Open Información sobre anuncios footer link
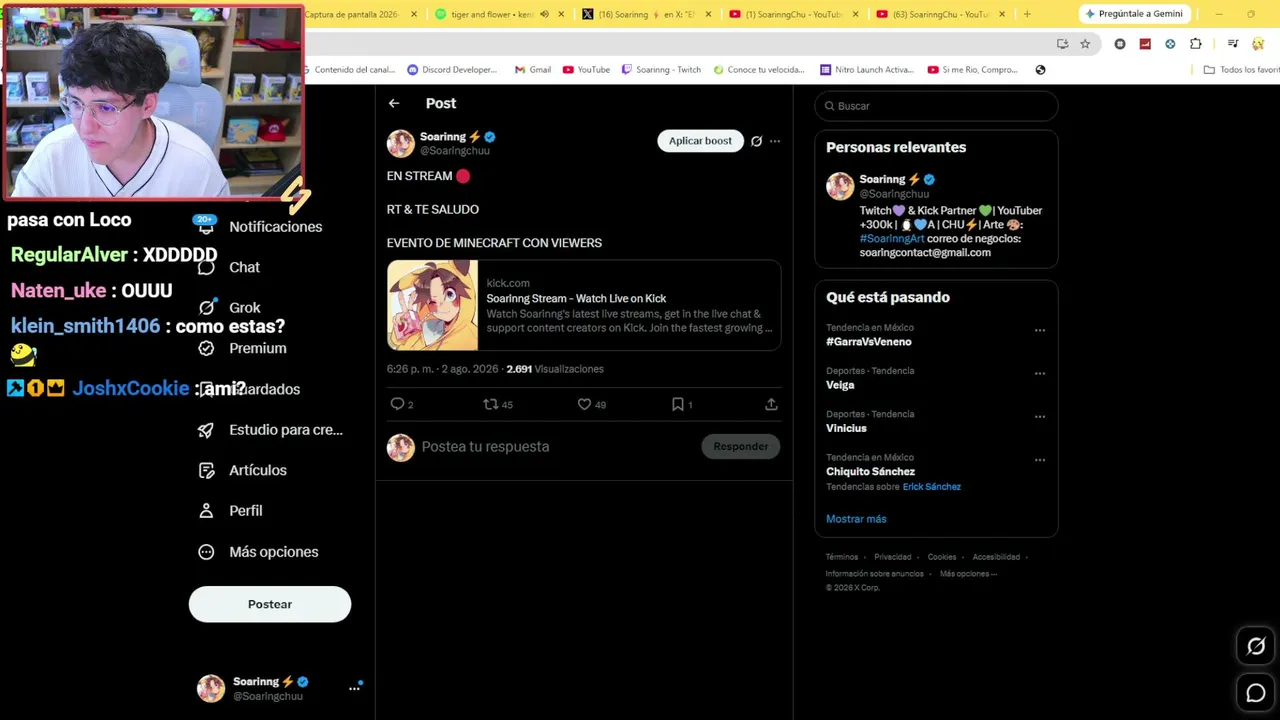The width and height of the screenshot is (1280, 720). click(x=875, y=574)
